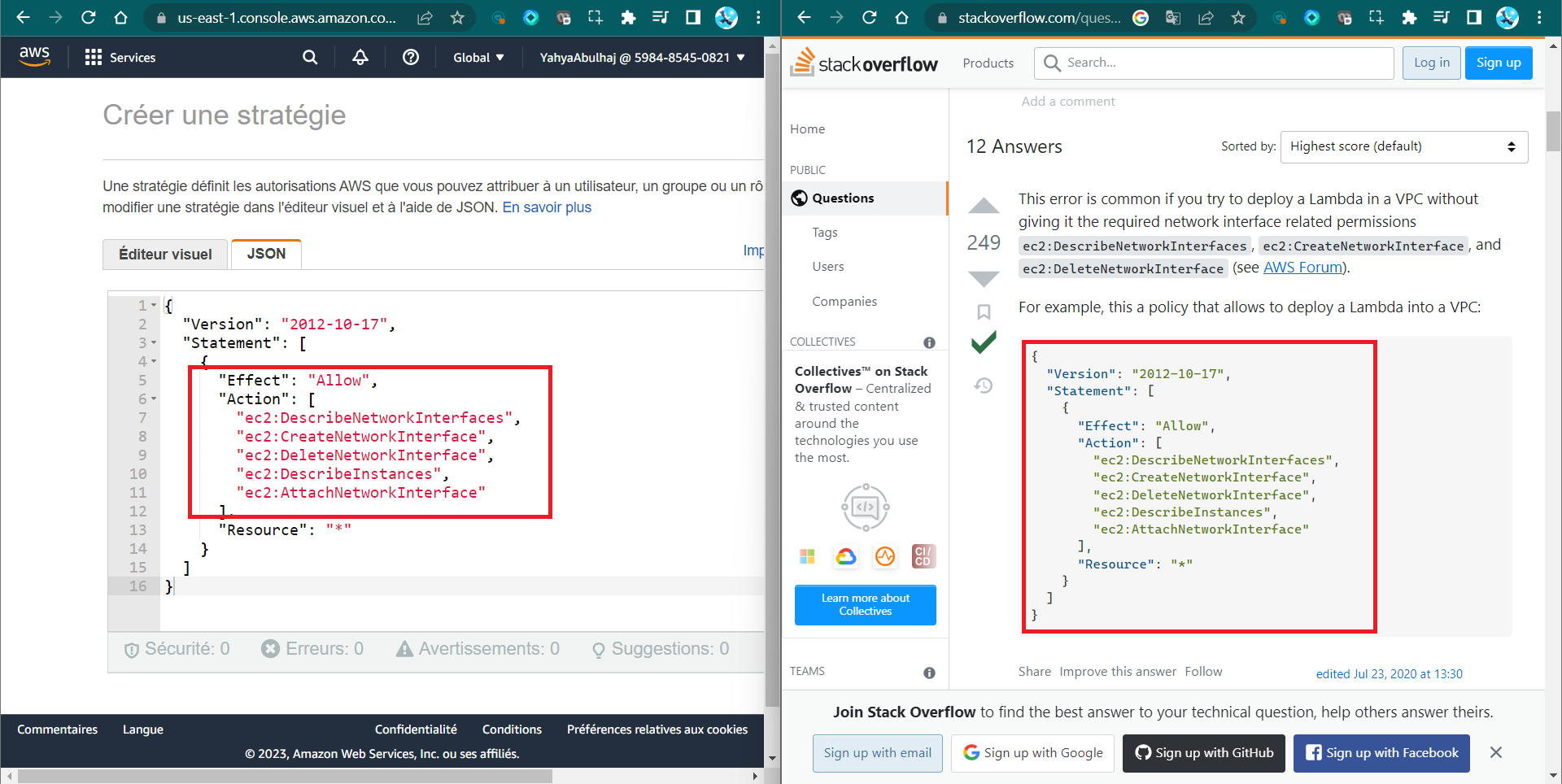Show answer activity history icon
Viewport: 1562px width, 784px height.
click(x=984, y=385)
